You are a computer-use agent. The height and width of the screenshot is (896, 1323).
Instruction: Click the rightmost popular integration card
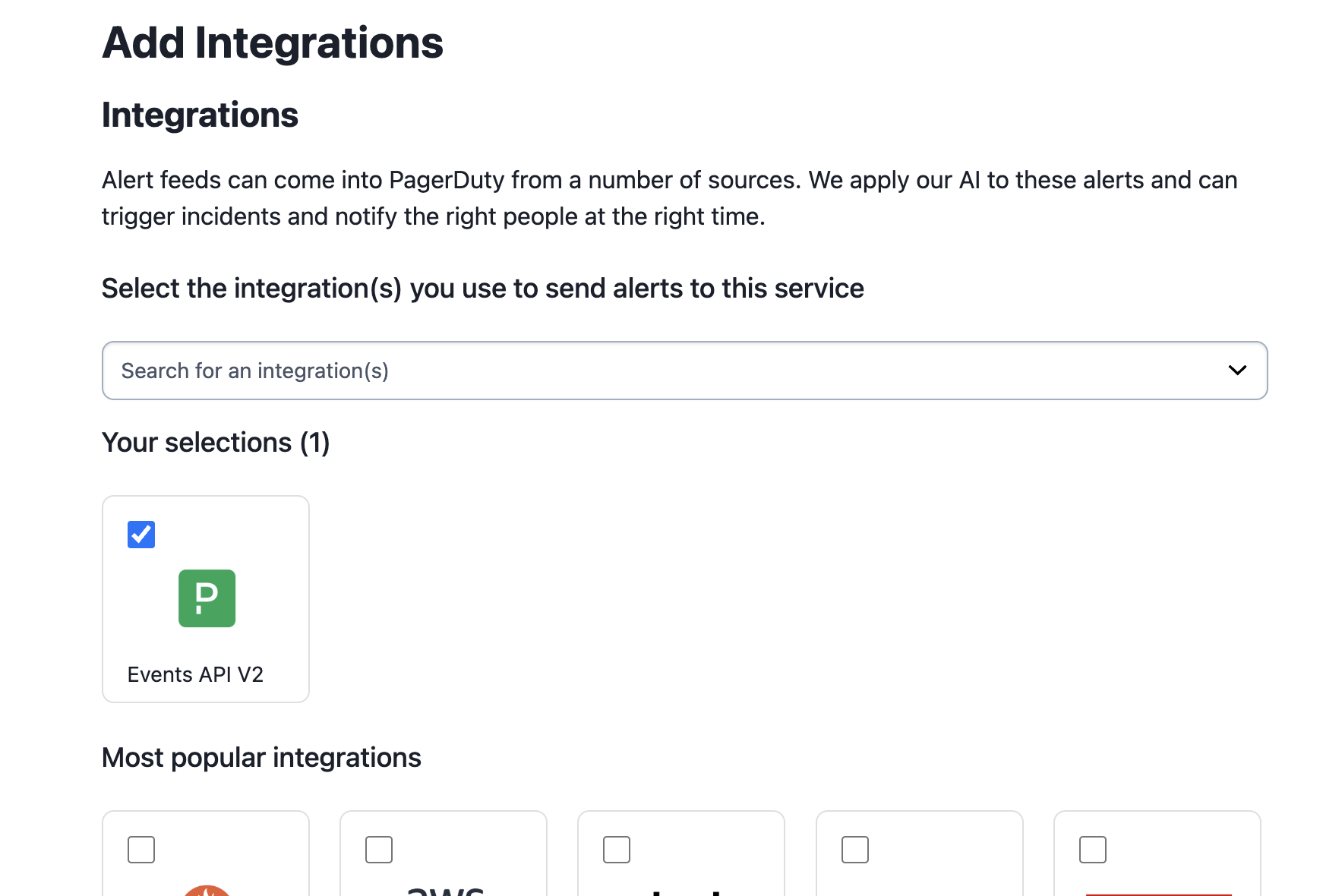point(1157,866)
